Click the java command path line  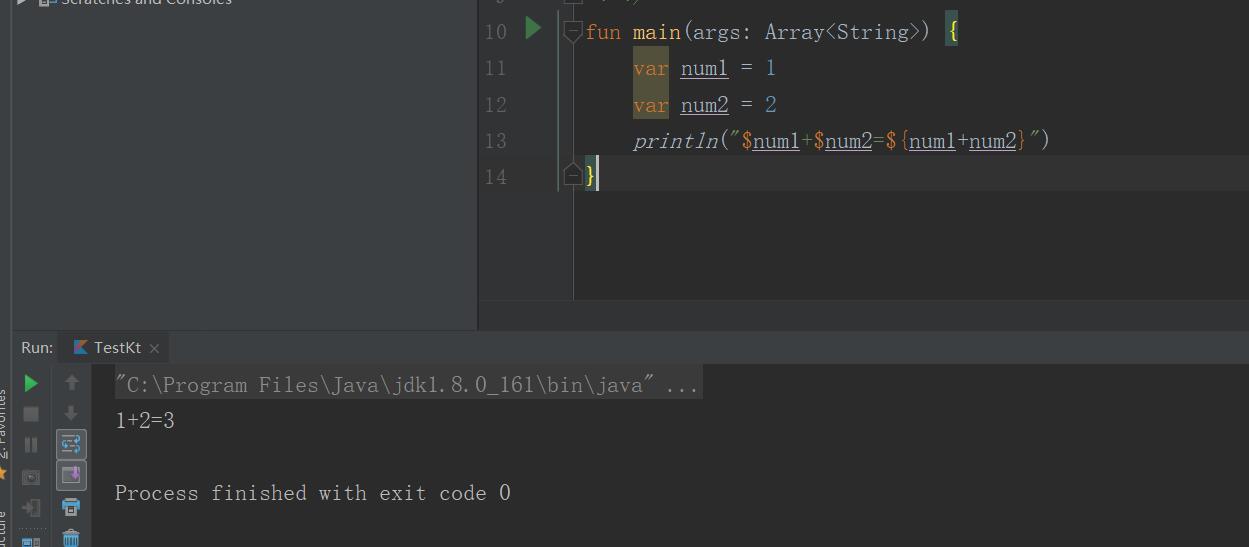[x=407, y=385]
